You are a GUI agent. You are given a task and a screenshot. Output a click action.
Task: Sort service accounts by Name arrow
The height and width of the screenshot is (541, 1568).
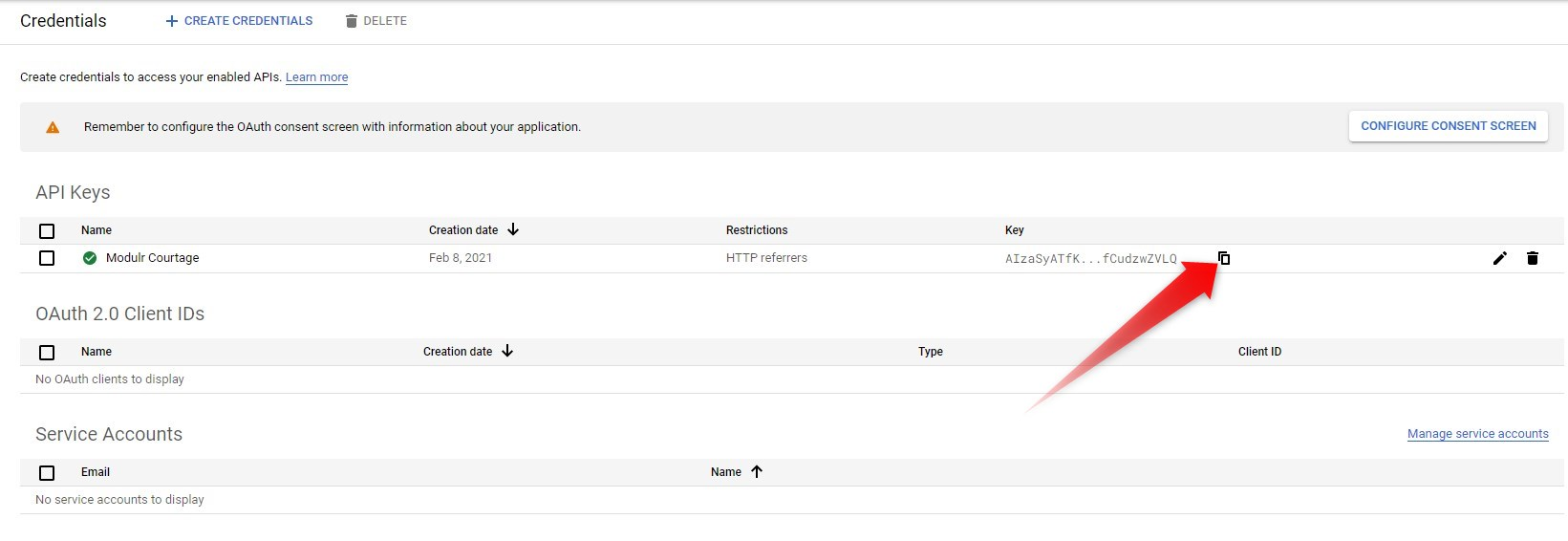(757, 471)
